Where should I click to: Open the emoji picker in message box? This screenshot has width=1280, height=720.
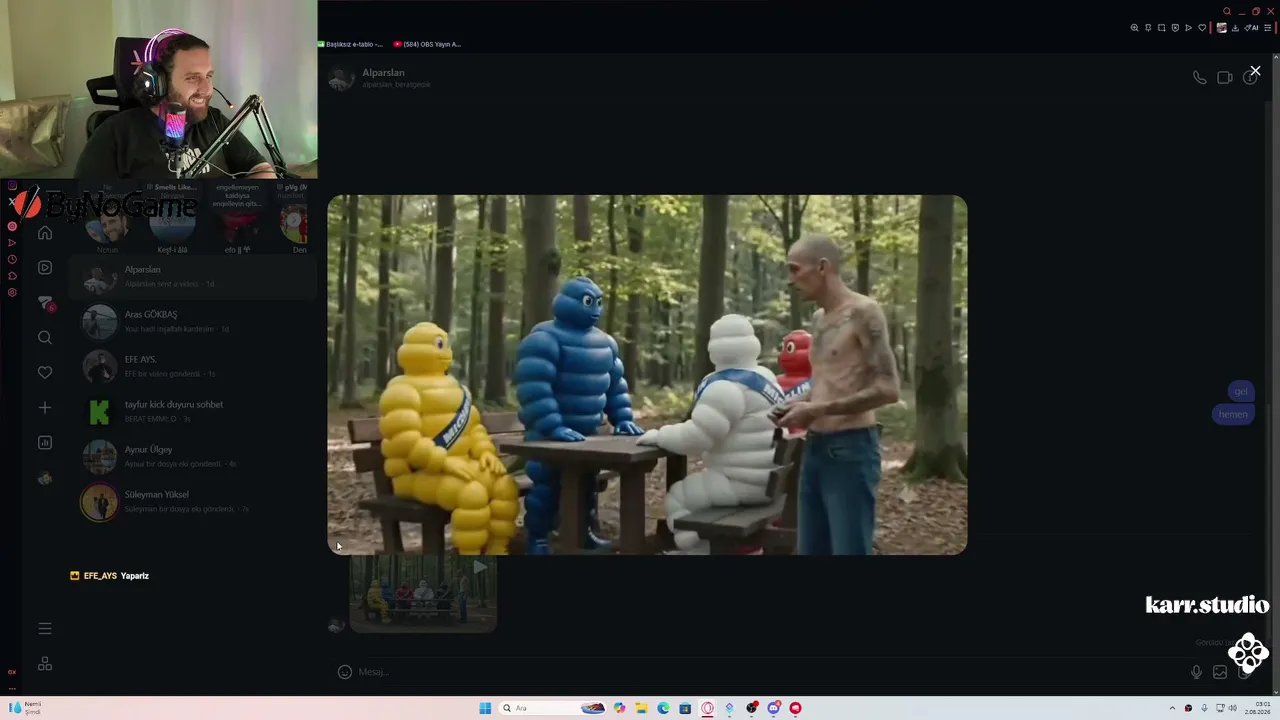tap(345, 672)
